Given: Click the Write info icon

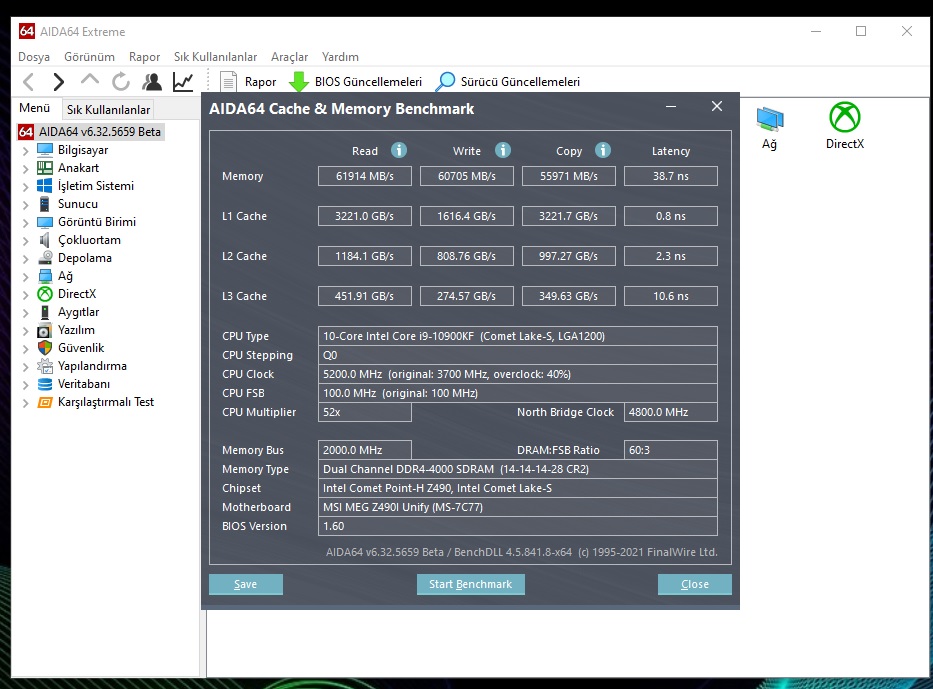Looking at the screenshot, I should point(503,150).
